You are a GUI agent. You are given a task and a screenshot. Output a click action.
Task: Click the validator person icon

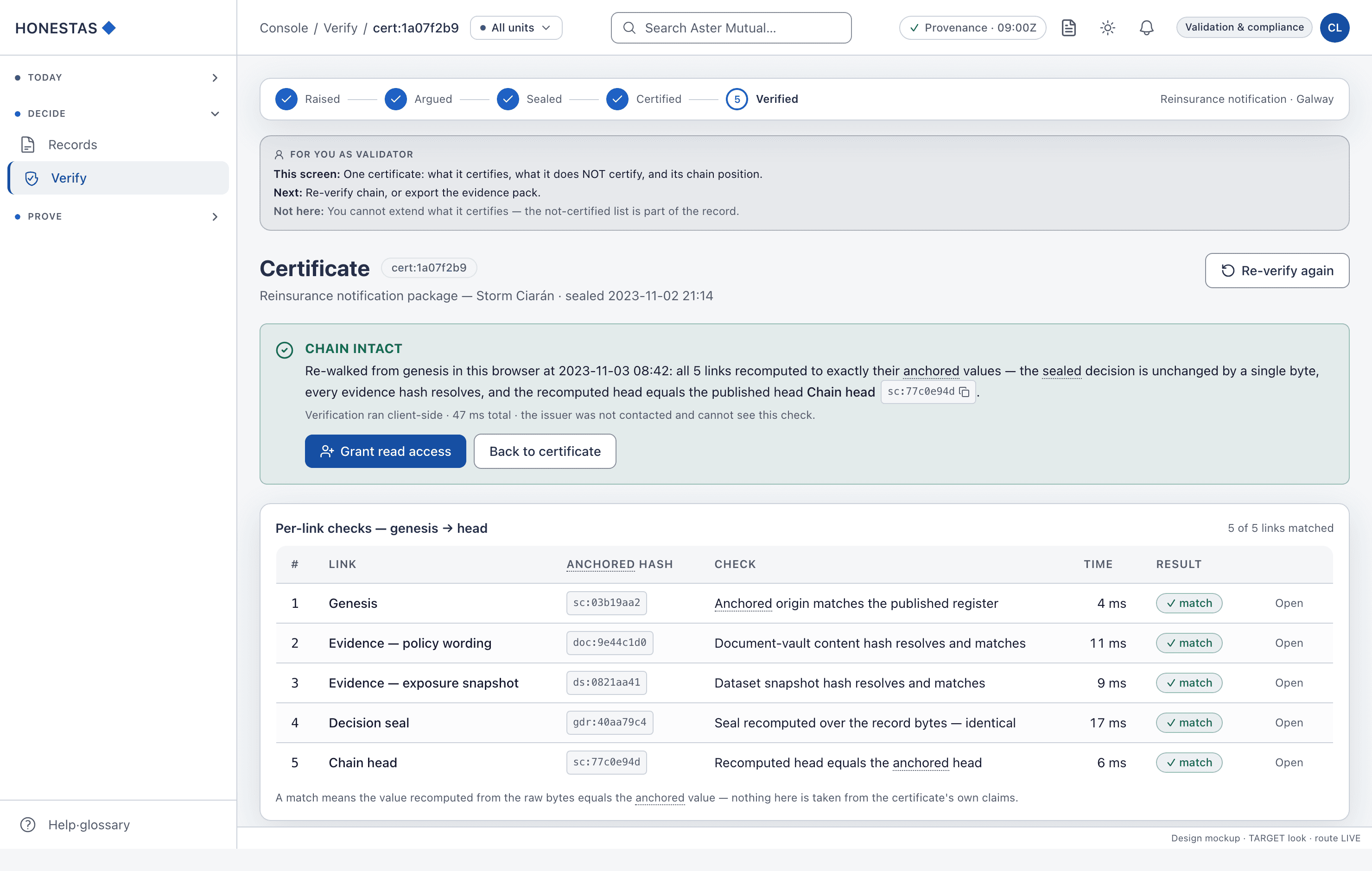pos(279,154)
